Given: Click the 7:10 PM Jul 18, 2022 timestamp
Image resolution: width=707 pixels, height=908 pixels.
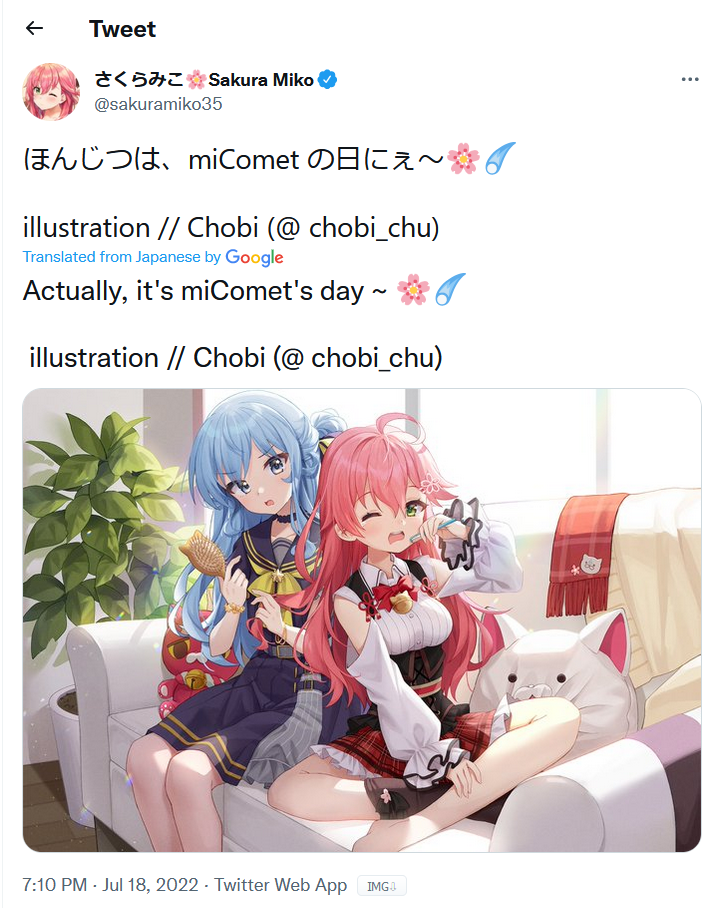Looking at the screenshot, I should tap(110, 885).
